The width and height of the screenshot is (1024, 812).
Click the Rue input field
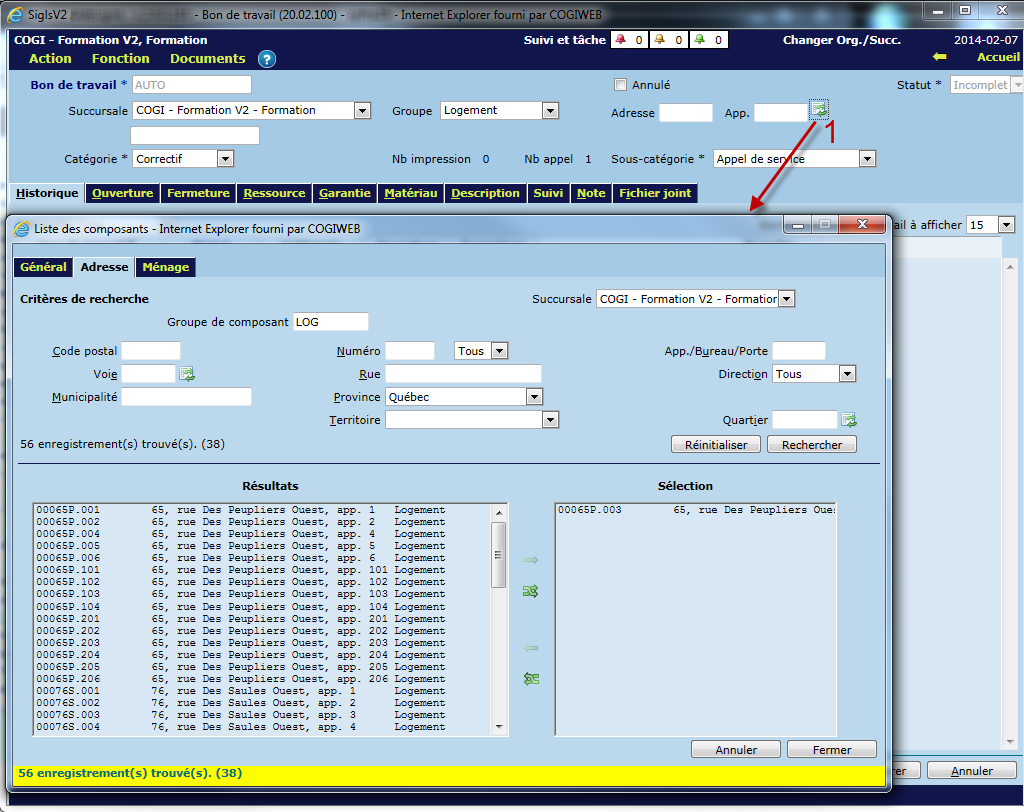pyautogui.click(x=463, y=374)
